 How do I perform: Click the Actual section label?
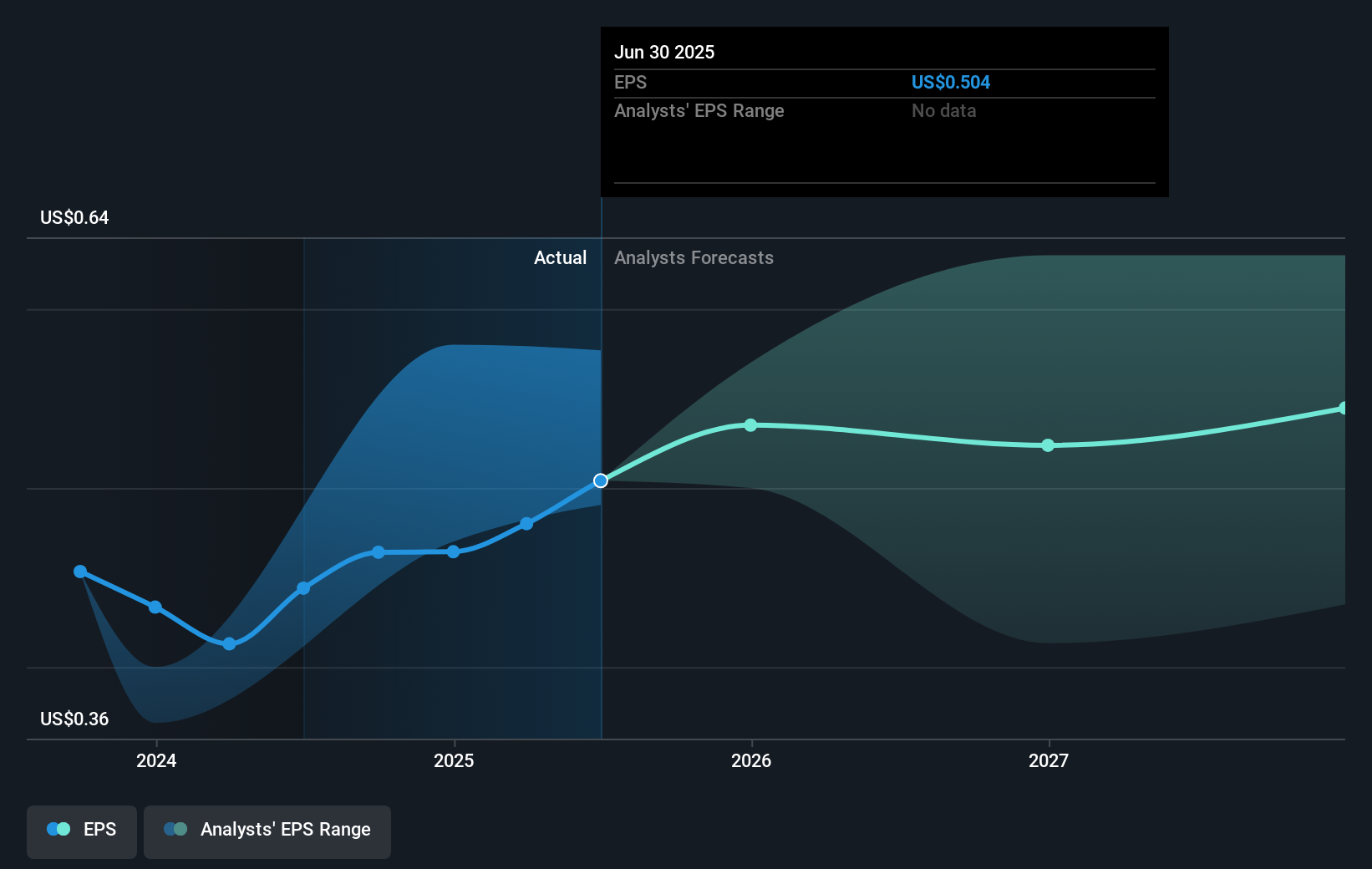(x=560, y=257)
